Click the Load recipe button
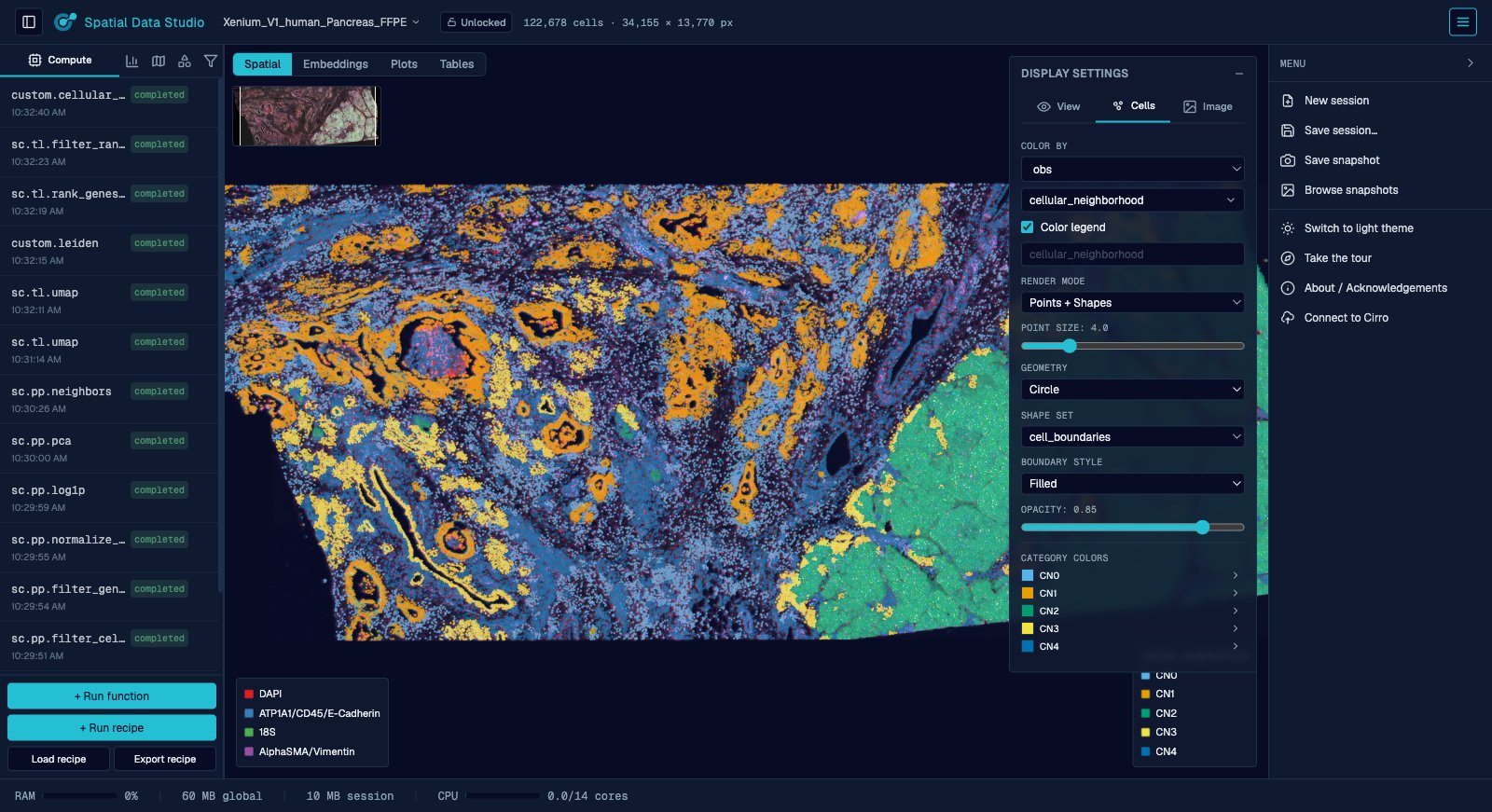This screenshot has height=812, width=1492. 59,759
